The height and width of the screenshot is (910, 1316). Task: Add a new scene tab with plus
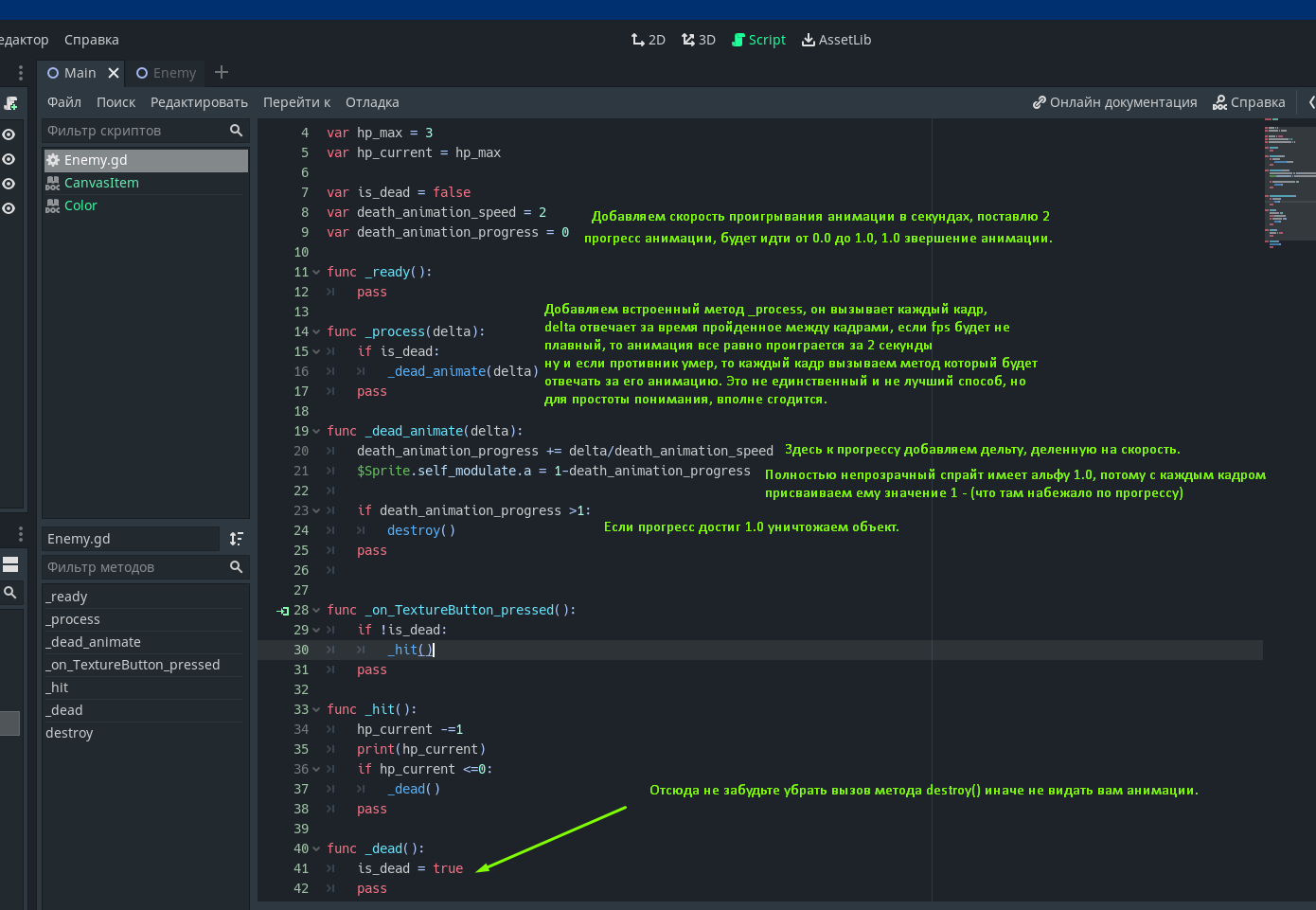click(x=222, y=73)
